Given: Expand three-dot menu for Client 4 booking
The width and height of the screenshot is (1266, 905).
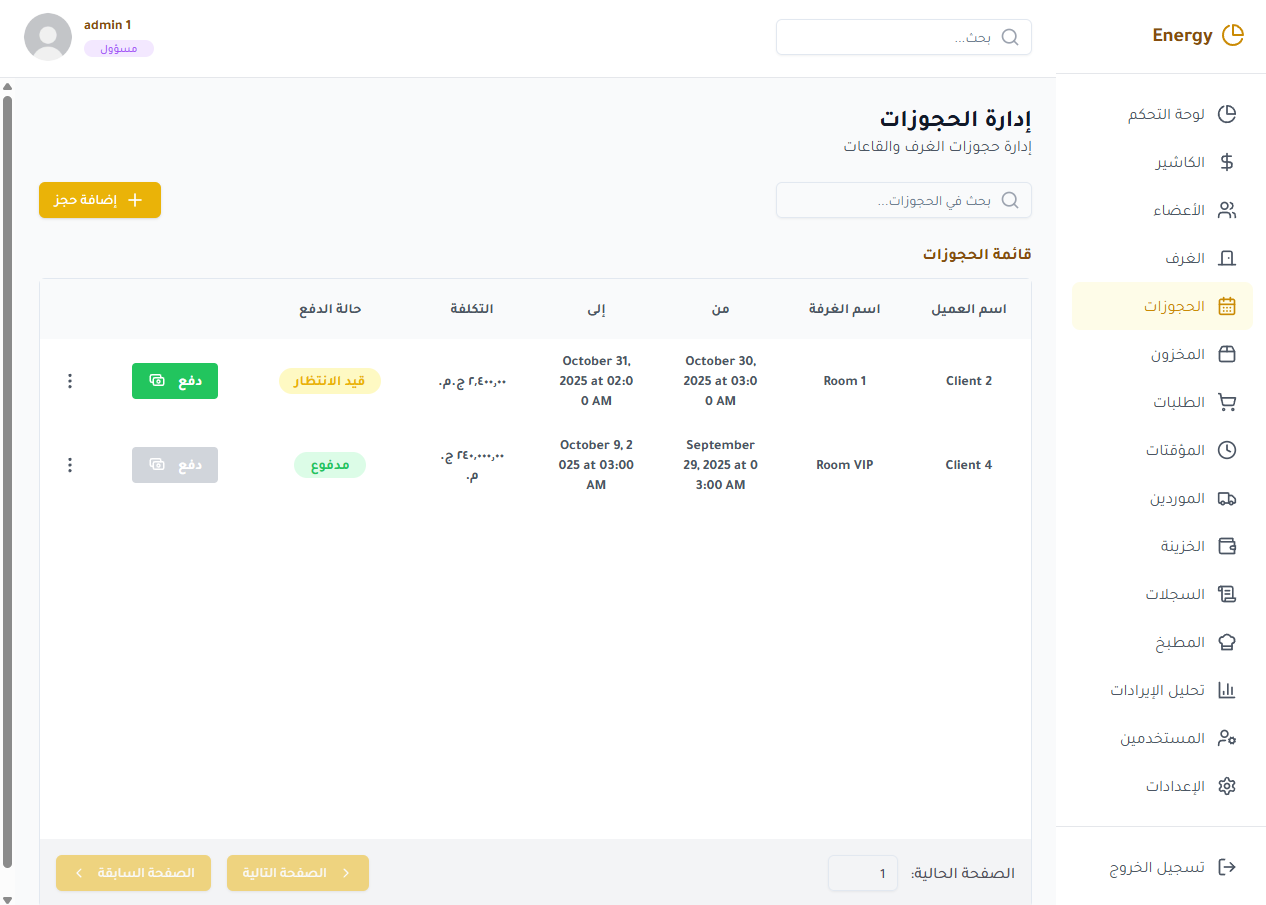Looking at the screenshot, I should (70, 465).
